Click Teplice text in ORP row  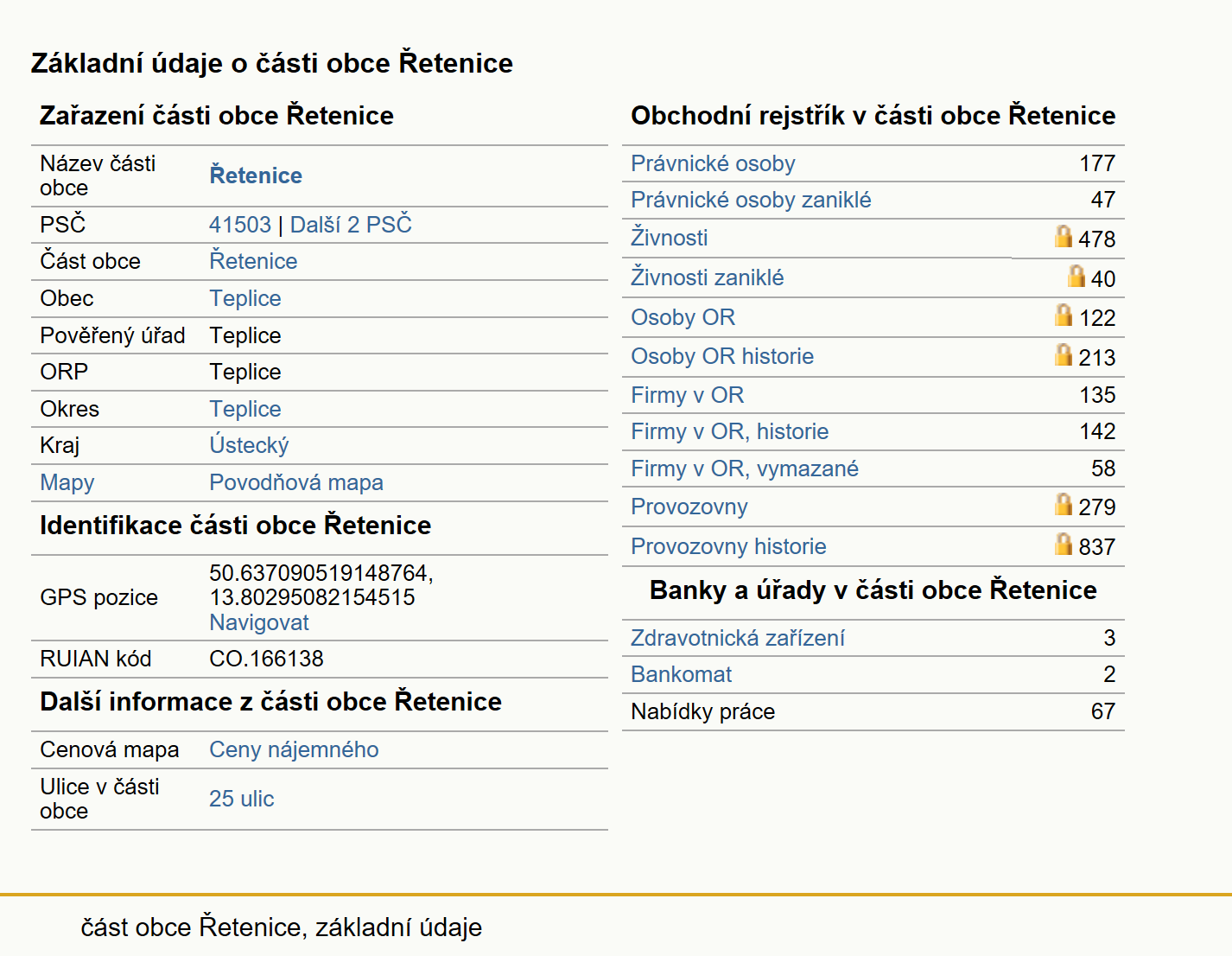tap(245, 372)
